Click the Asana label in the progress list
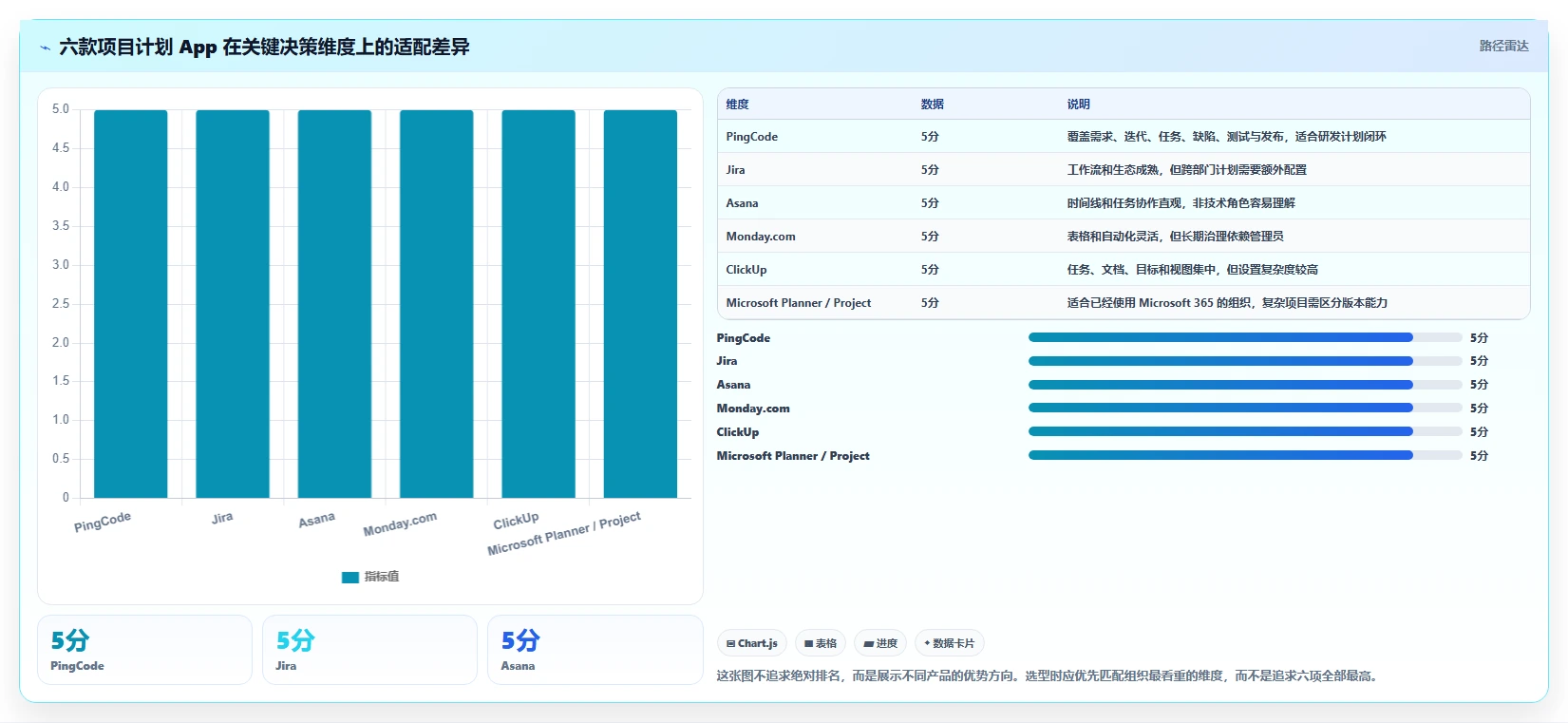1568x723 pixels. [733, 385]
